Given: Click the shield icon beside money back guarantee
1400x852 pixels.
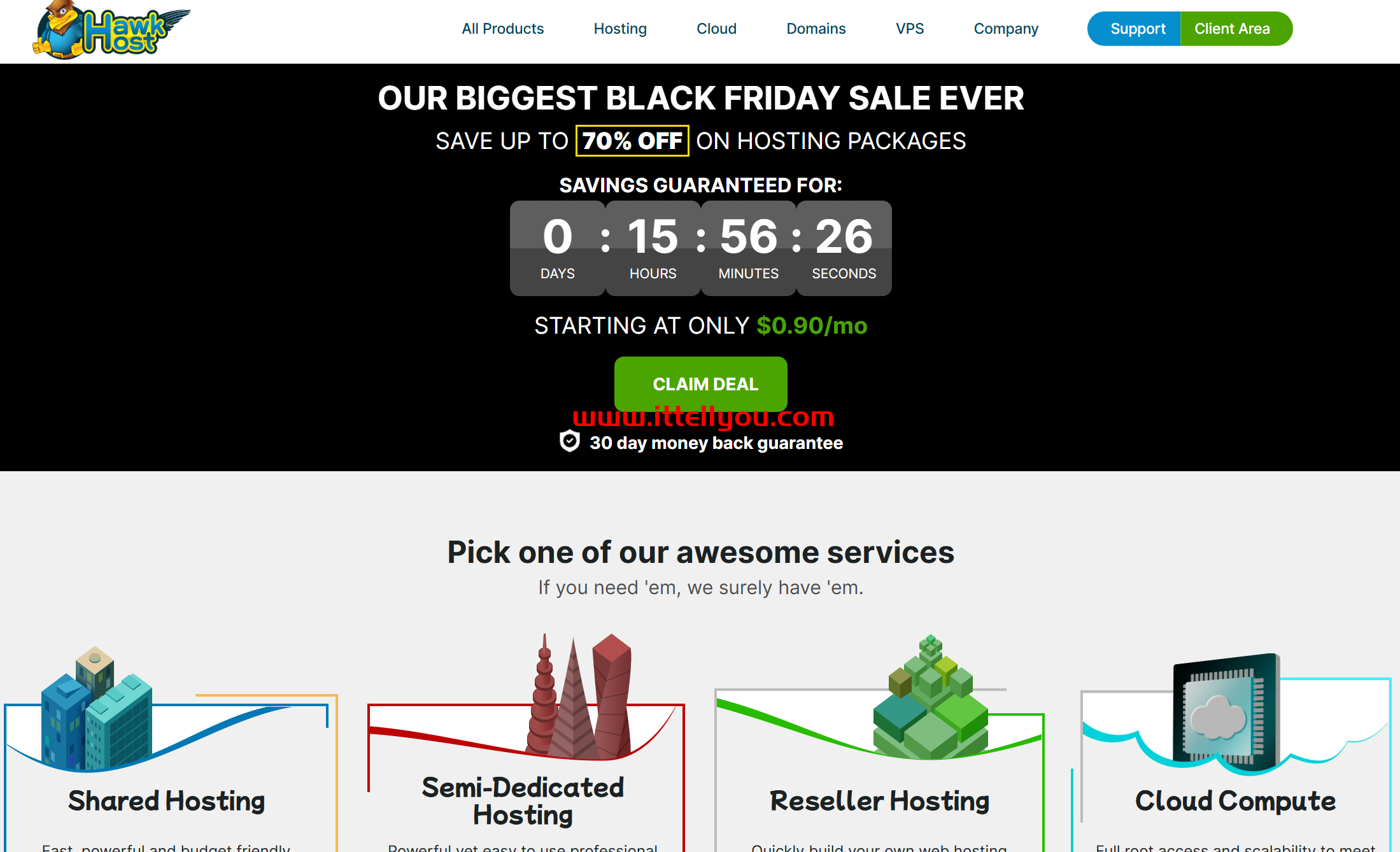Looking at the screenshot, I should (x=569, y=441).
